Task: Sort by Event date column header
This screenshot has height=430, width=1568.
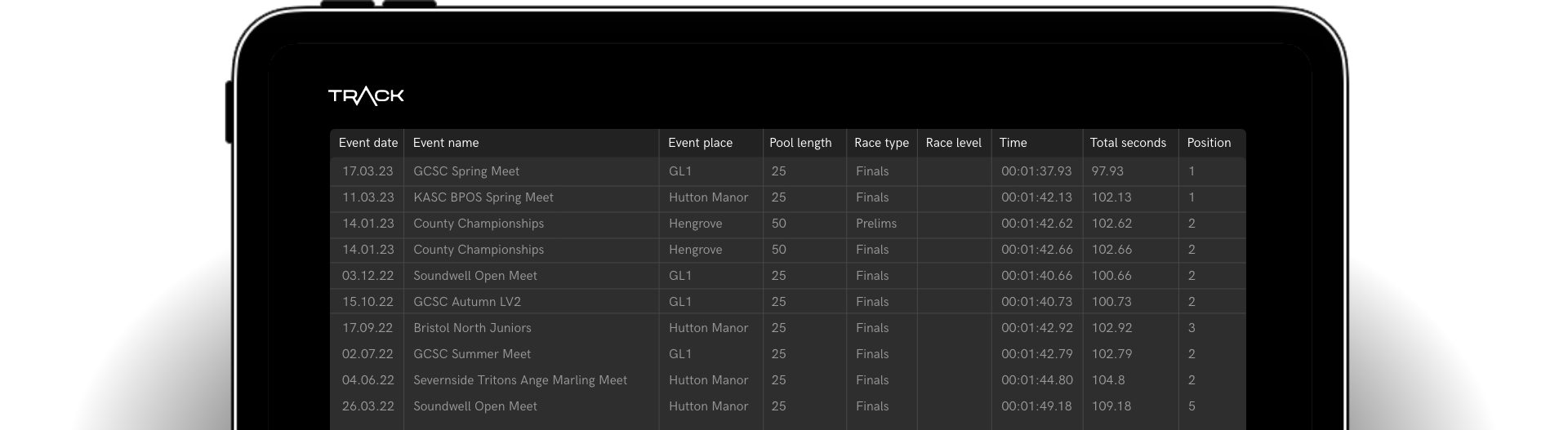Action: (367, 143)
